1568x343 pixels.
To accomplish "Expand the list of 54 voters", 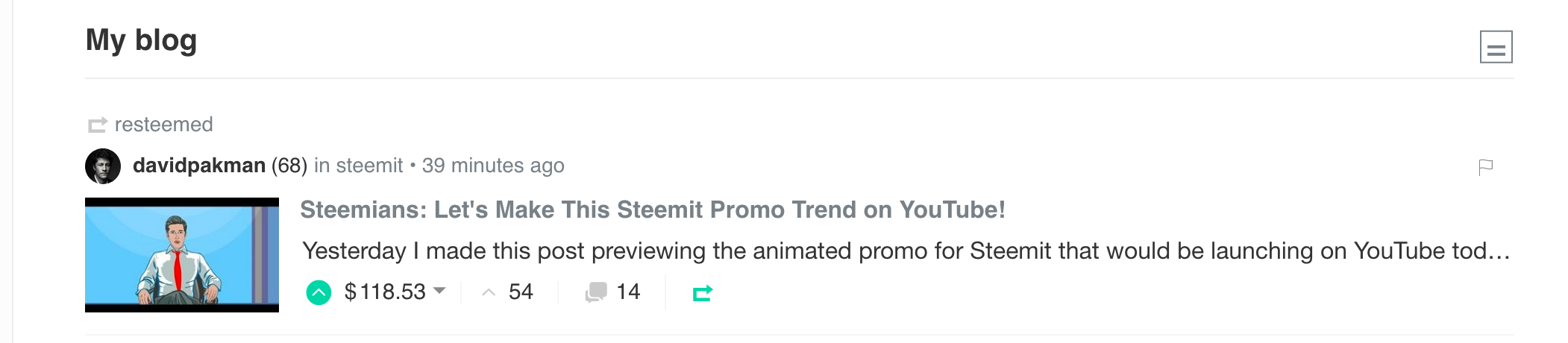I will tap(521, 292).
